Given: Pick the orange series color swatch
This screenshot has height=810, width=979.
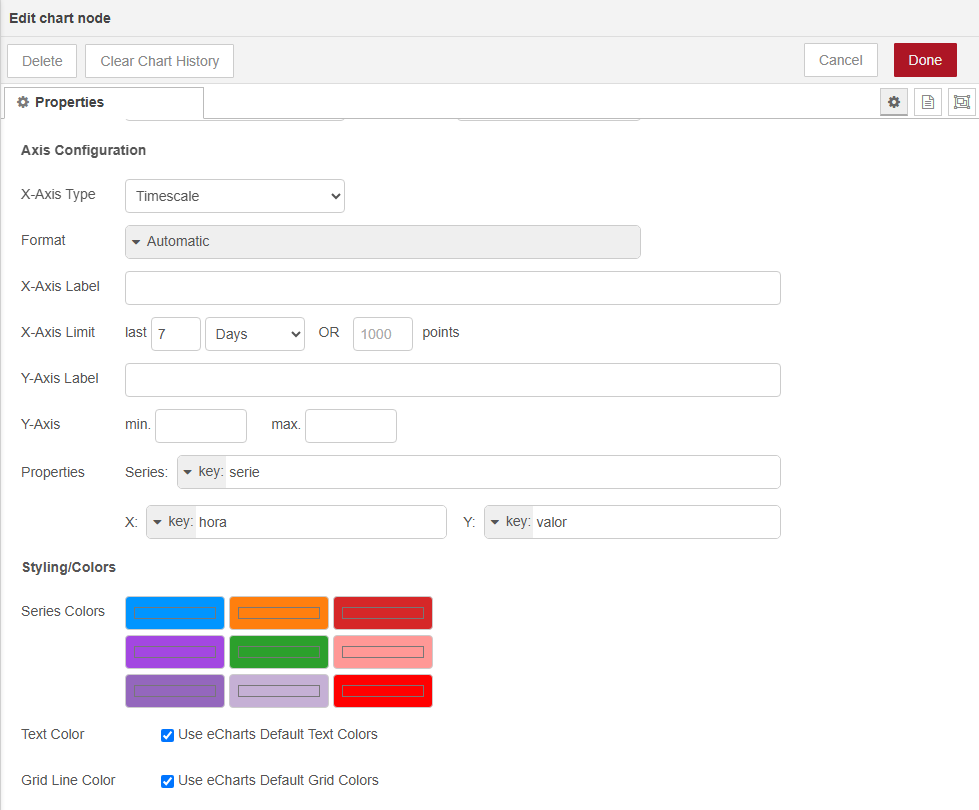Looking at the screenshot, I should click(x=279, y=613).
